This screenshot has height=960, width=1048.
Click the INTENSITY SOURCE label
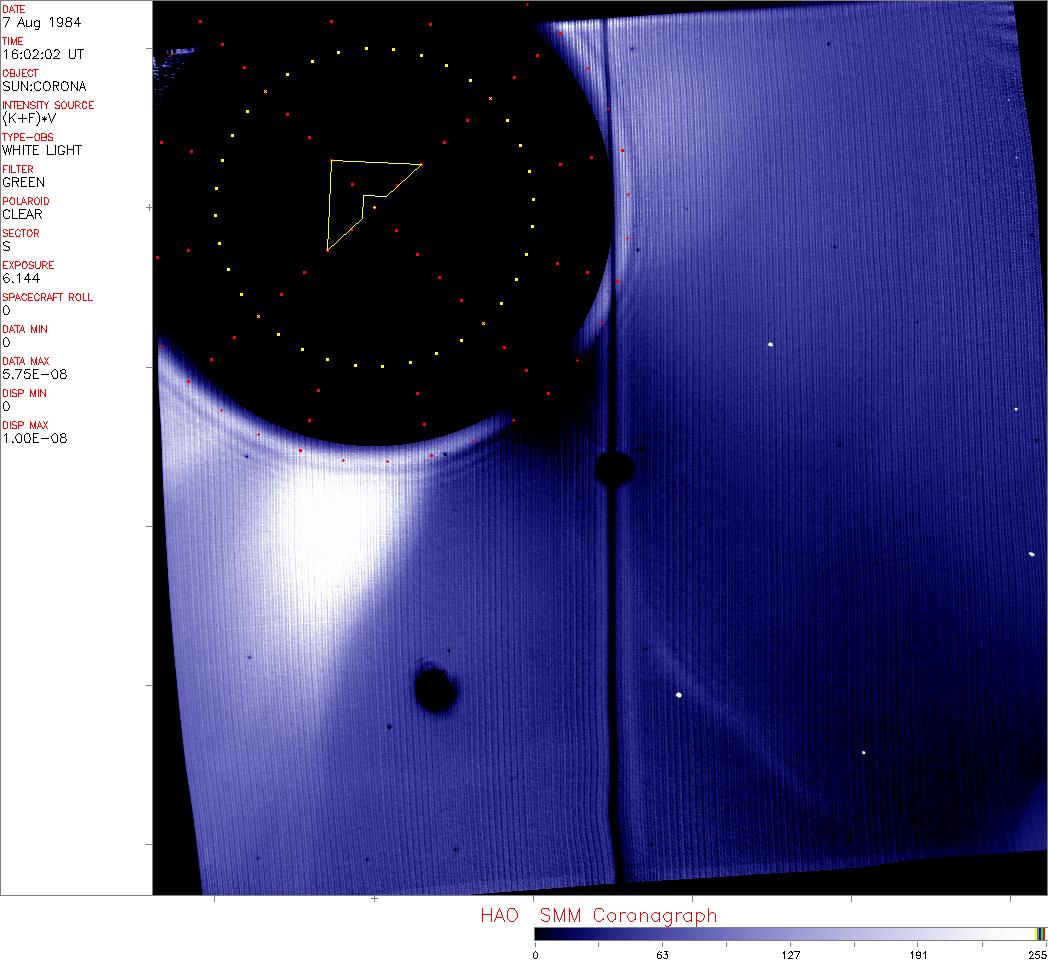[48, 105]
